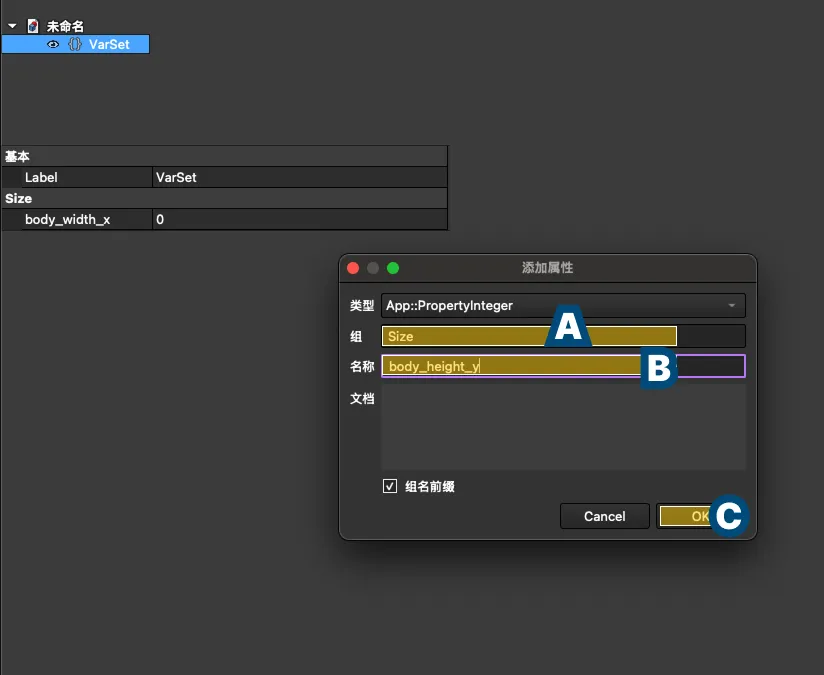Click the body_width_x value cell

[x=298, y=219]
